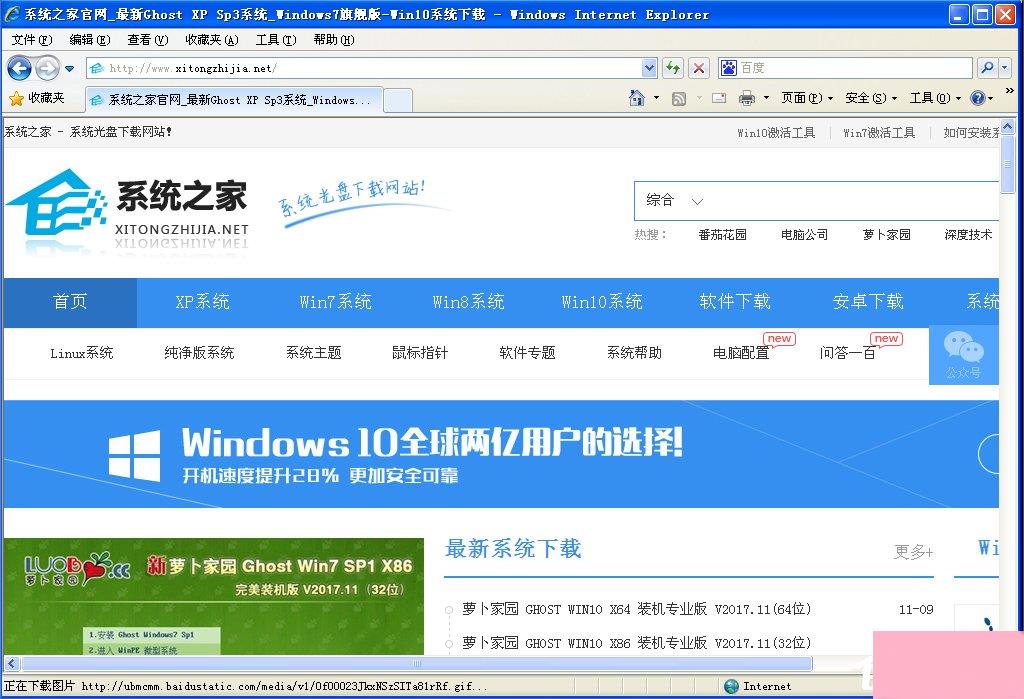Click the Print icon
This screenshot has width=1024, height=699.
[746, 99]
